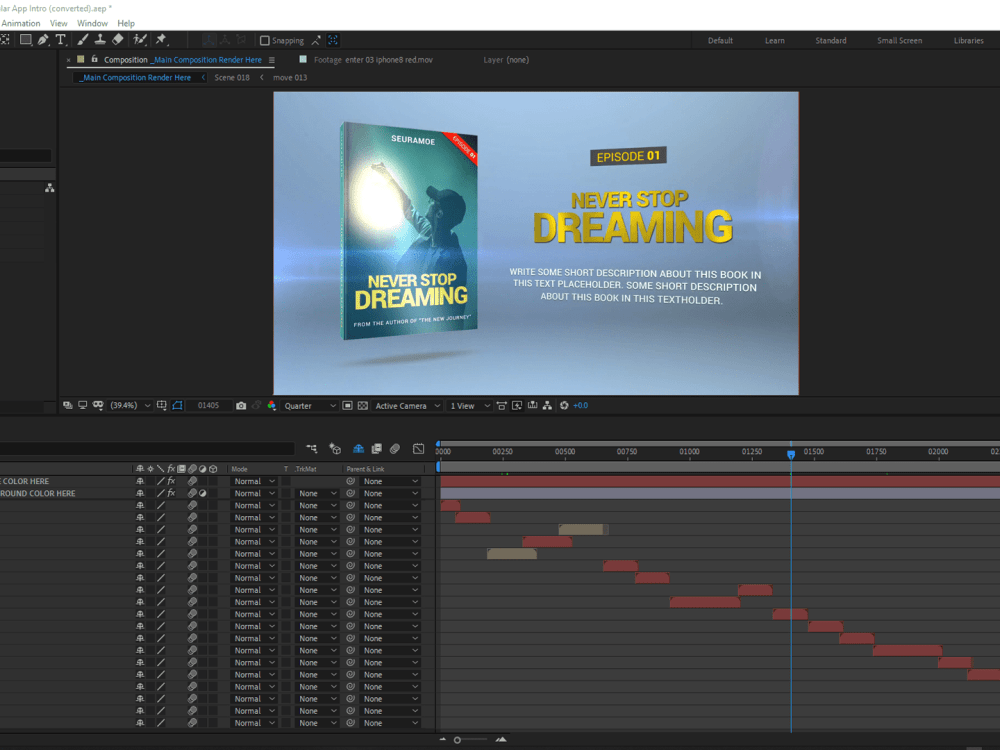Select the Brush tool
The width and height of the screenshot is (1000, 750).
(x=83, y=40)
